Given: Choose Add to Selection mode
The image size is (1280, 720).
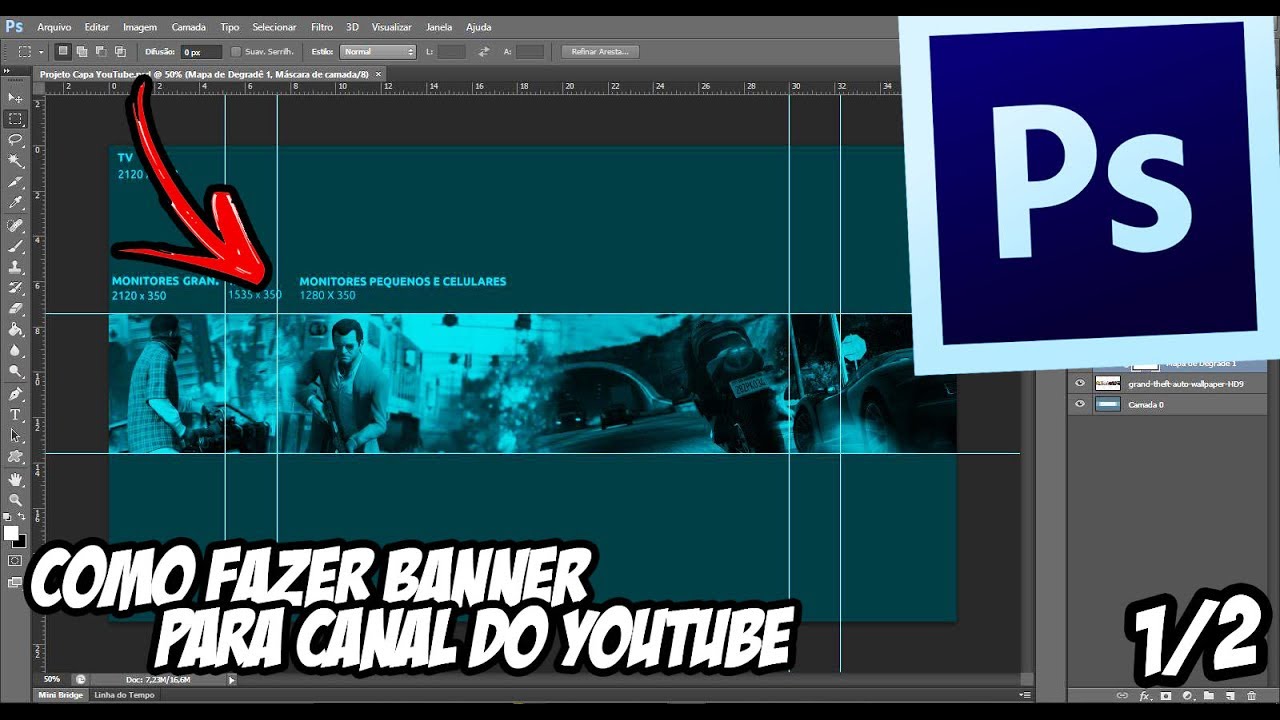Looking at the screenshot, I should [82, 51].
